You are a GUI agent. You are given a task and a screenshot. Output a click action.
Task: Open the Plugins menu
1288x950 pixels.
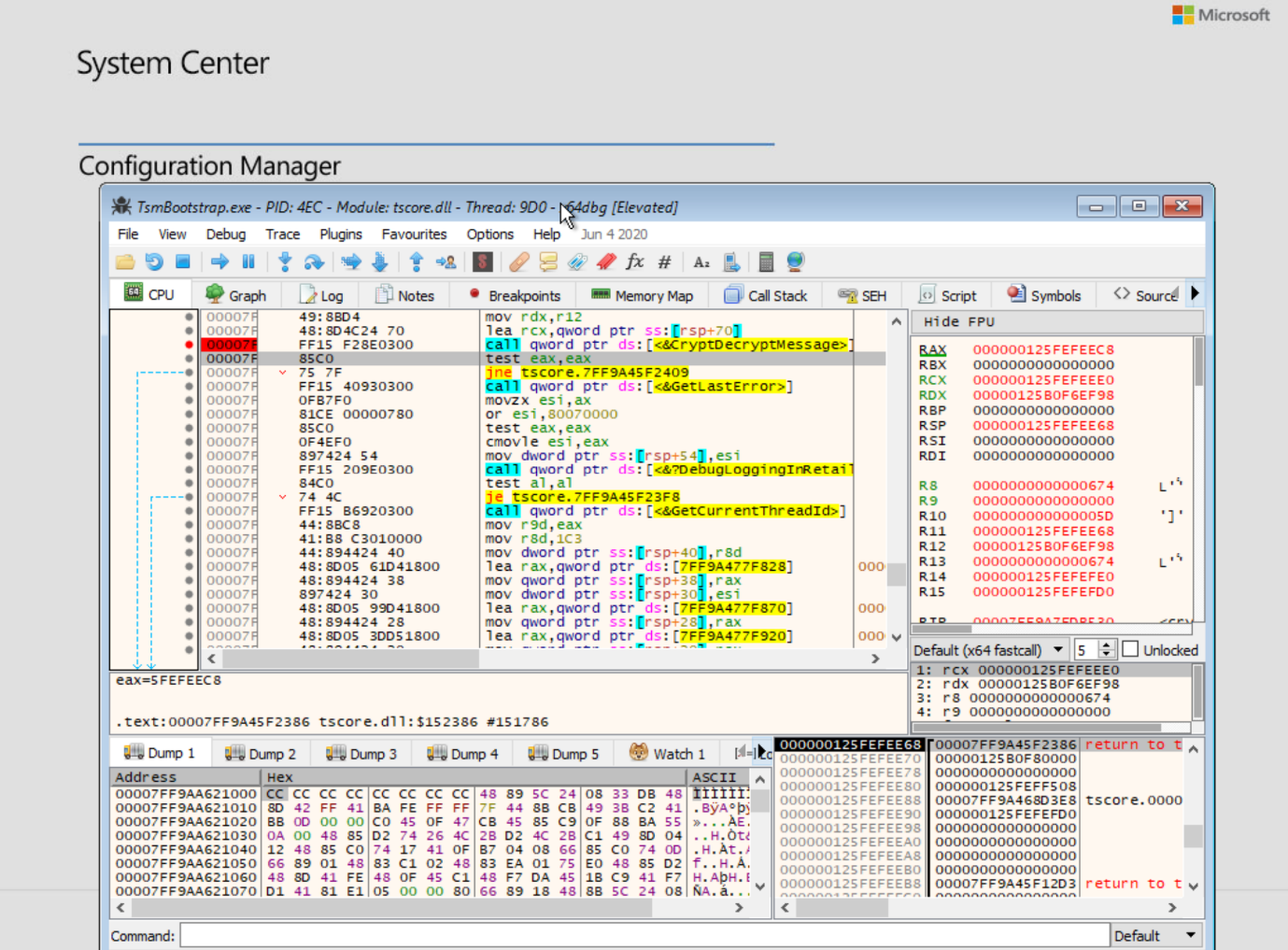click(341, 234)
